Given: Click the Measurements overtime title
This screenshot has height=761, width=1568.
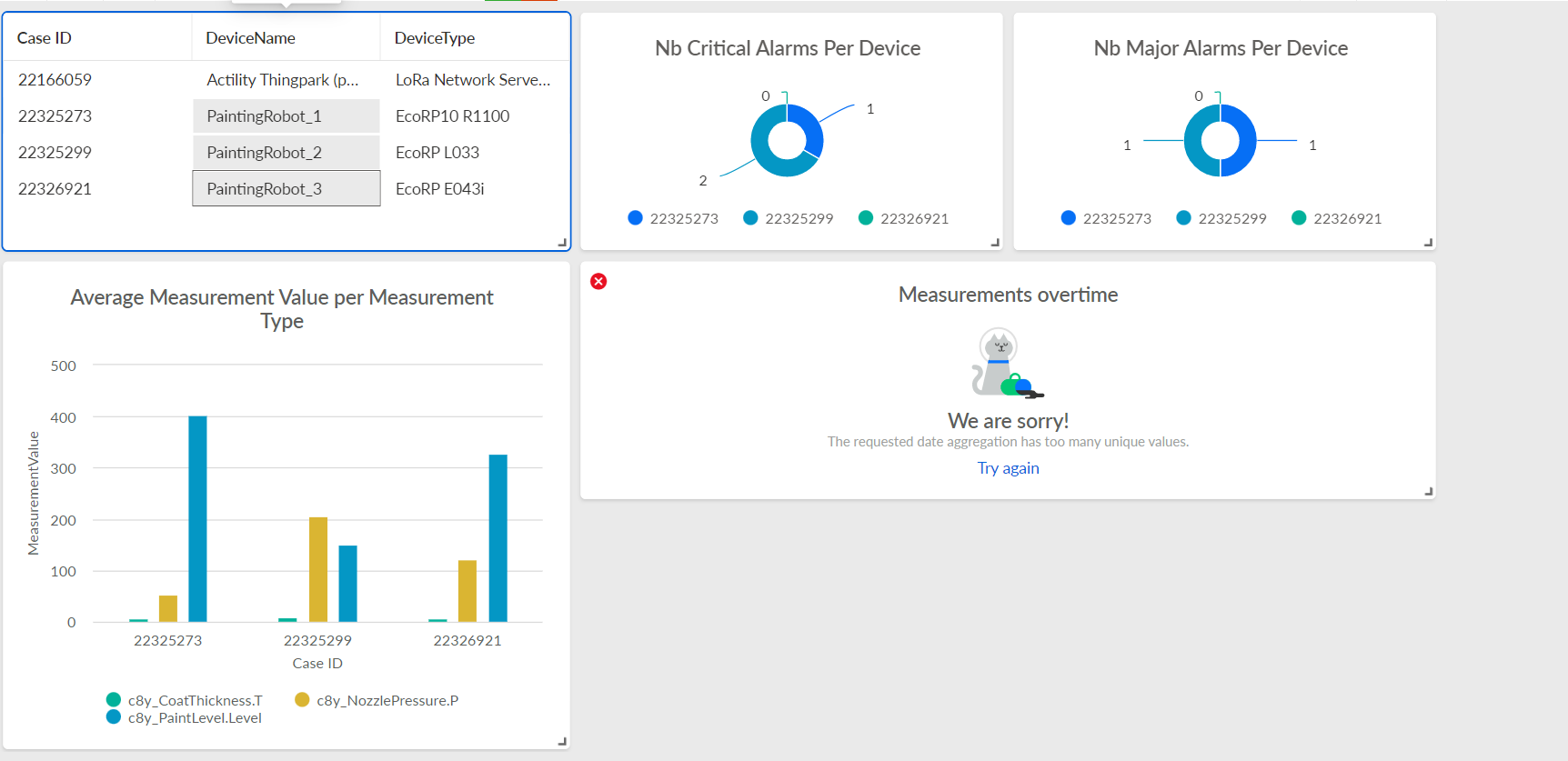Looking at the screenshot, I should pos(1008,295).
